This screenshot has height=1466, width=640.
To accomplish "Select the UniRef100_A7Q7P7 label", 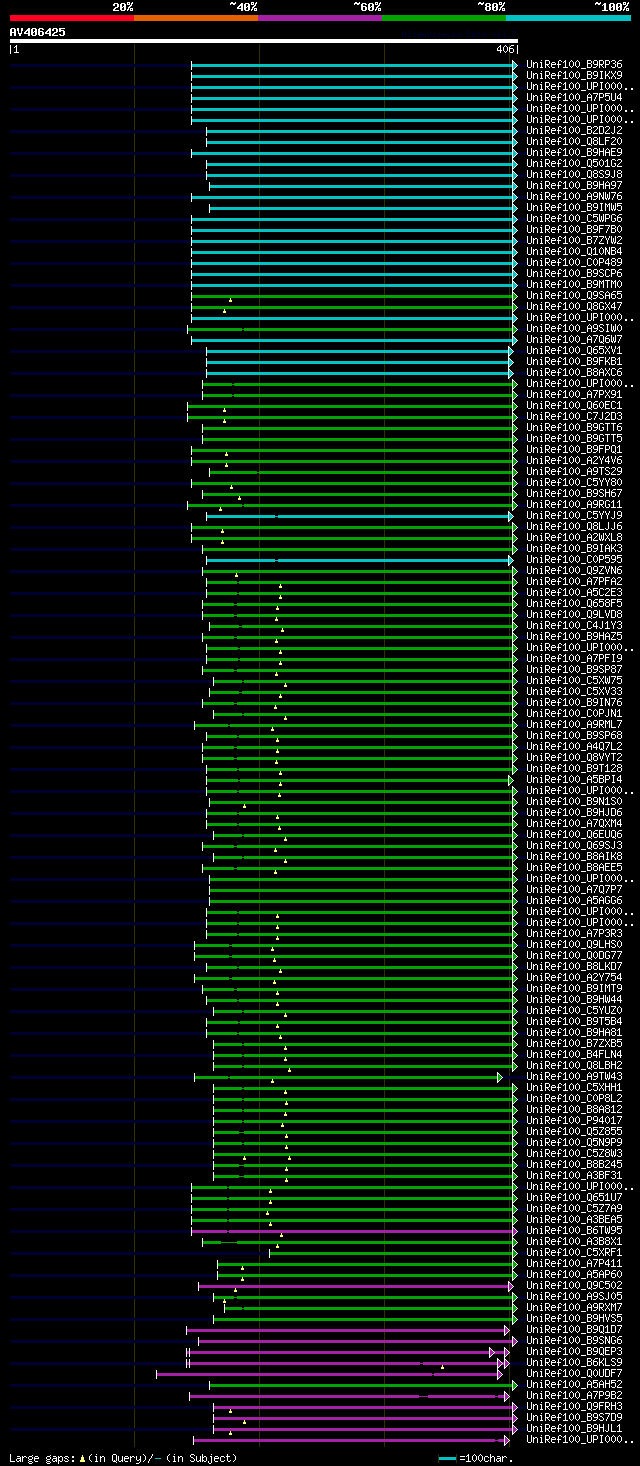I will point(574,889).
